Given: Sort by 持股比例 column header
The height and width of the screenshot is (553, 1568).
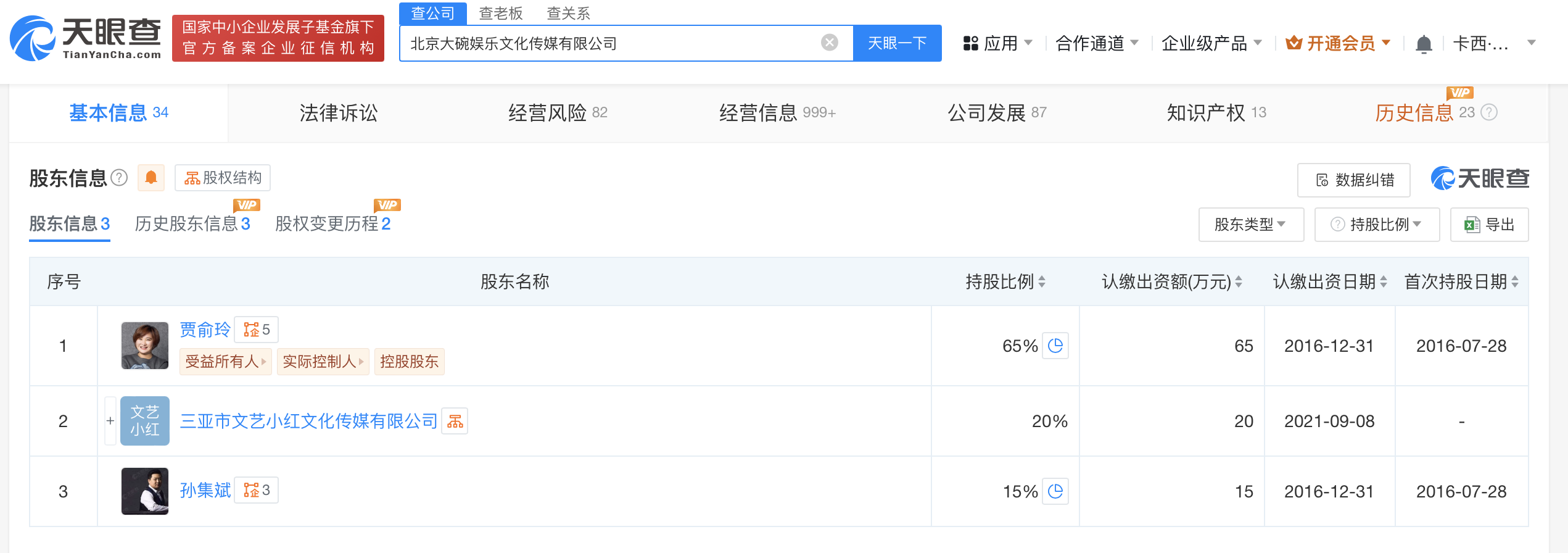Looking at the screenshot, I should [1005, 282].
